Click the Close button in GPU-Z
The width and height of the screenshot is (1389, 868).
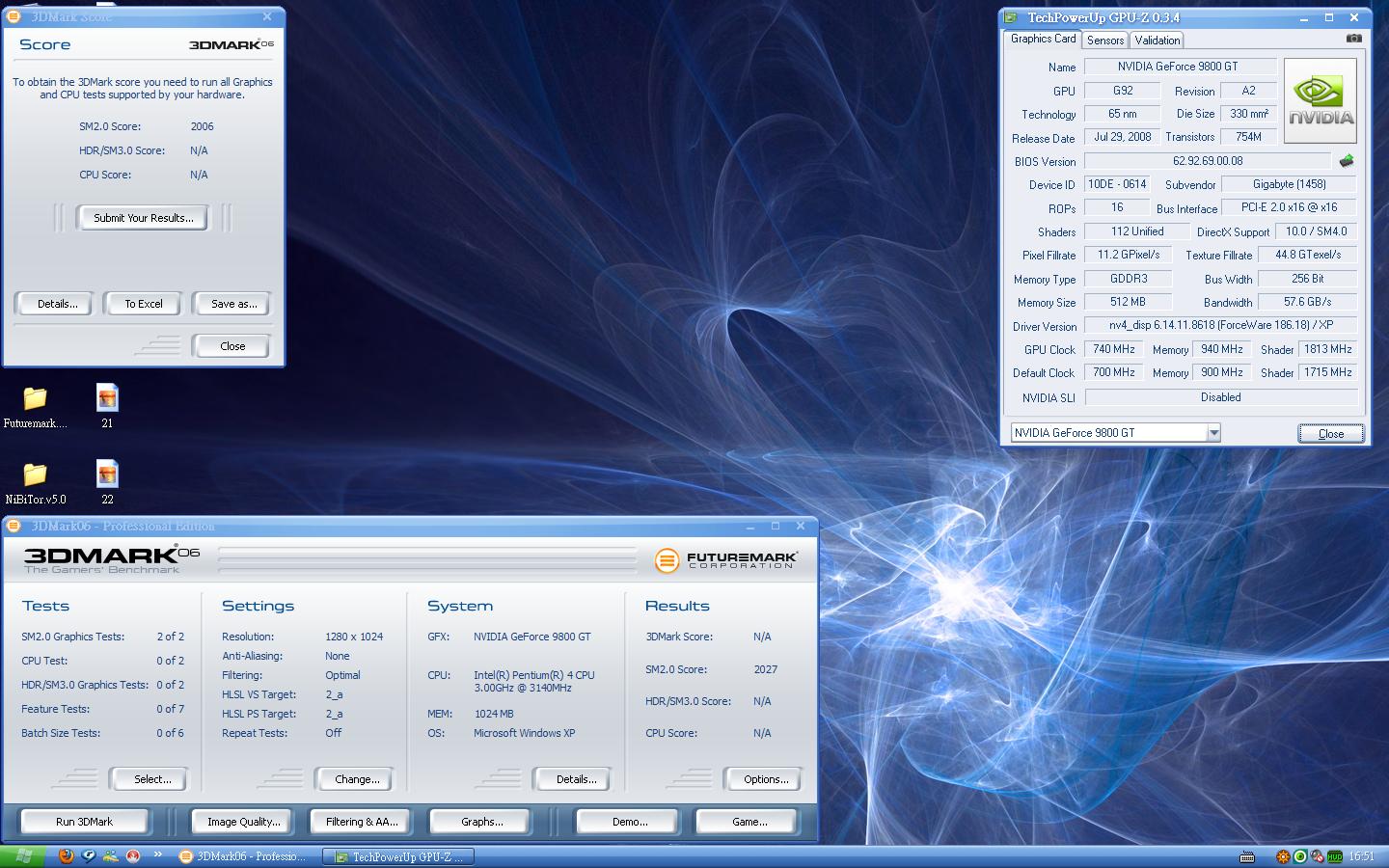coord(1331,433)
